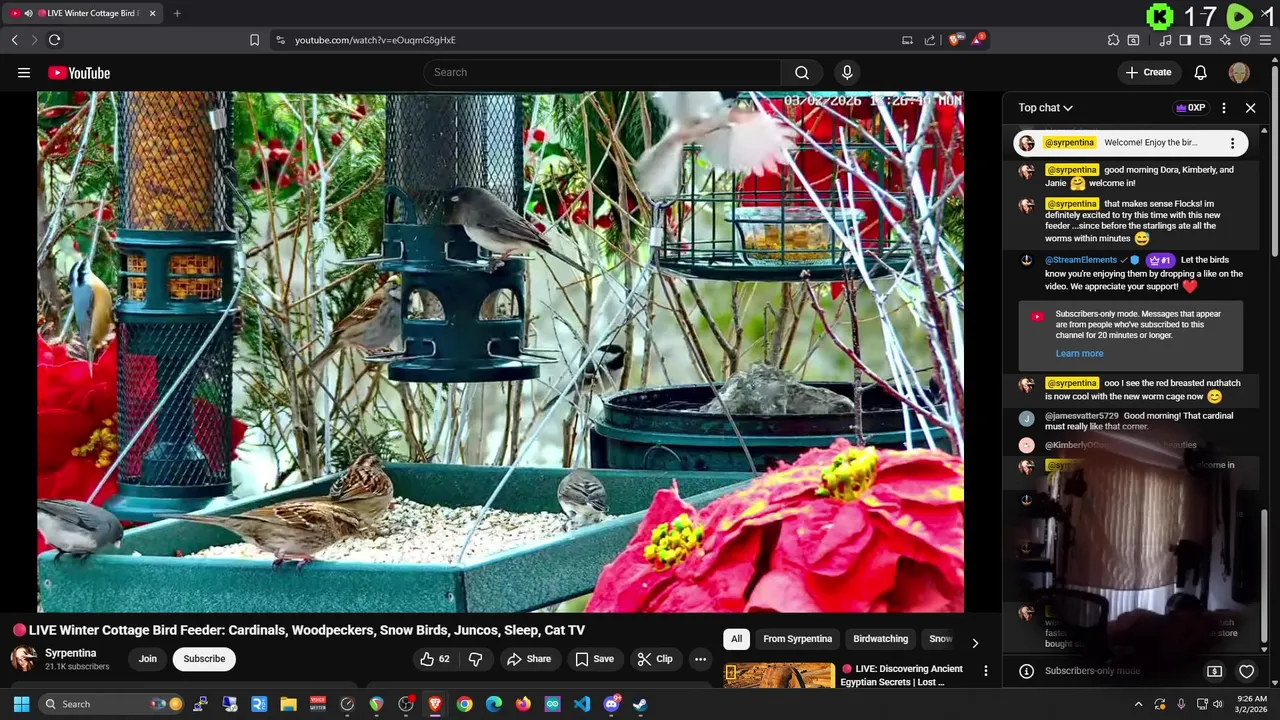Like the video with thumbs up
The width and height of the screenshot is (1280, 720).
(435, 659)
